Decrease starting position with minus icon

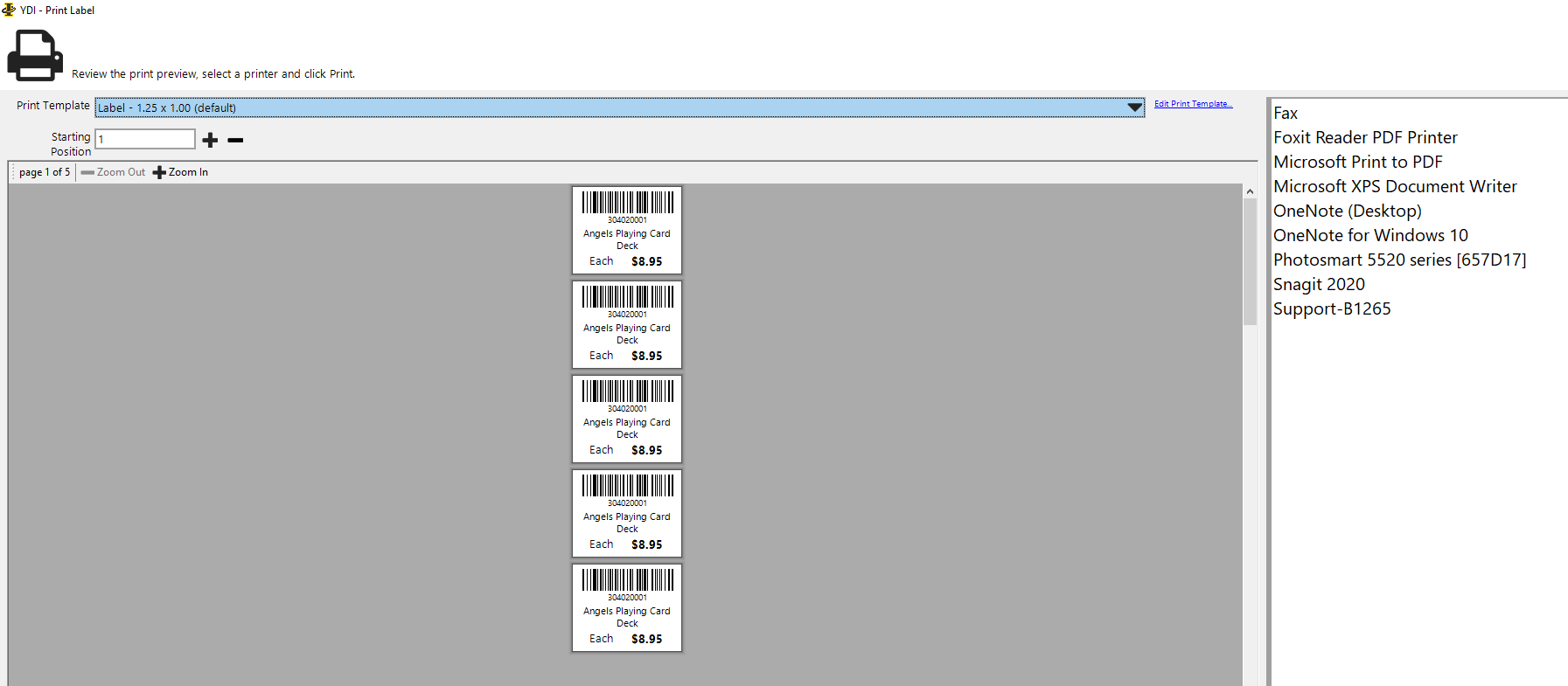(235, 140)
